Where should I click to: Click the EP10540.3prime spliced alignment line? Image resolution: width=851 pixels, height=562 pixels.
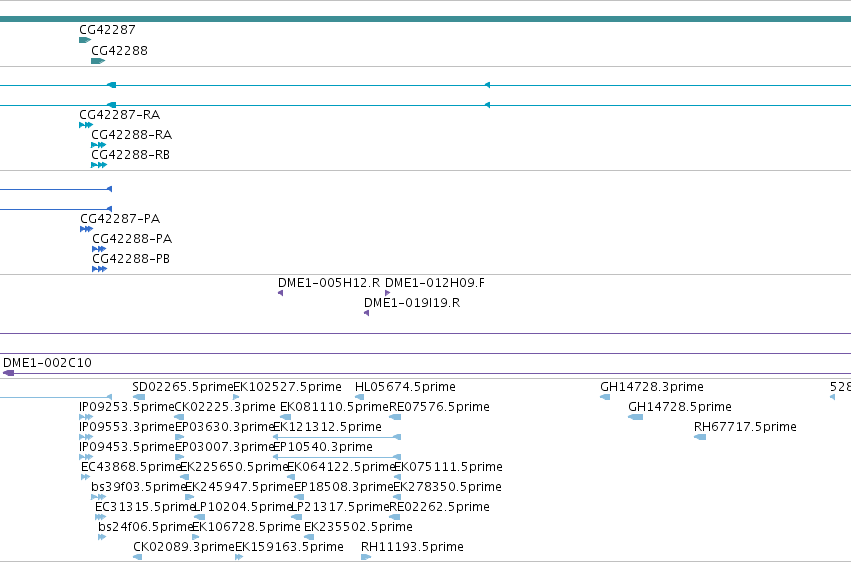[x=337, y=457]
